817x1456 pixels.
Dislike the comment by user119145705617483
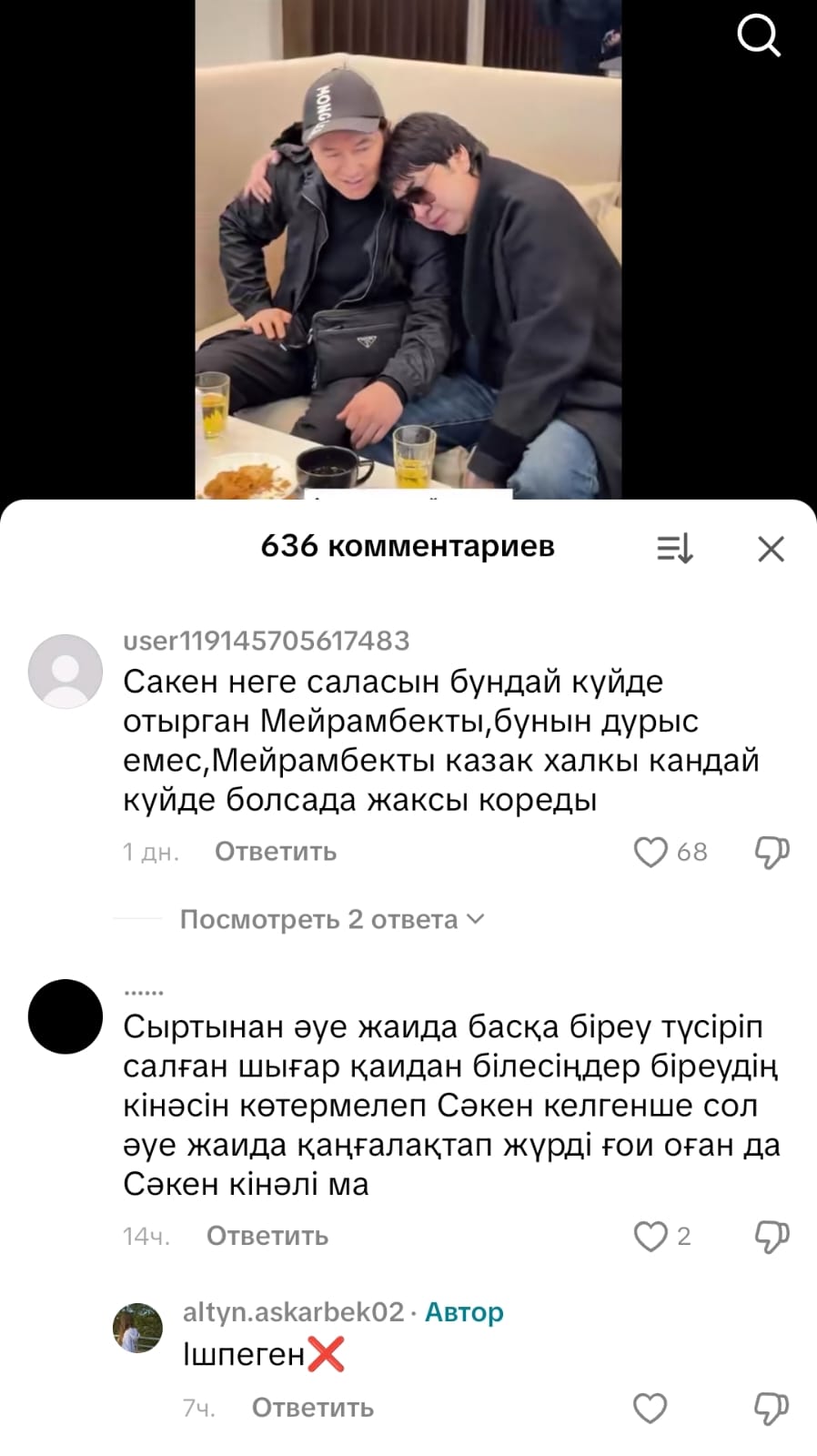pos(772,852)
